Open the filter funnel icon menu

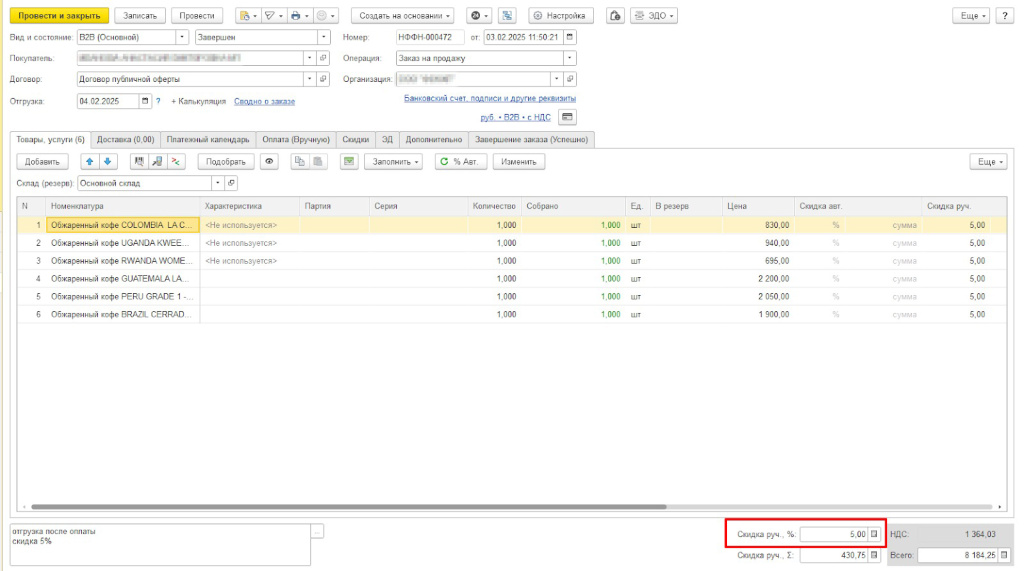[x=272, y=16]
